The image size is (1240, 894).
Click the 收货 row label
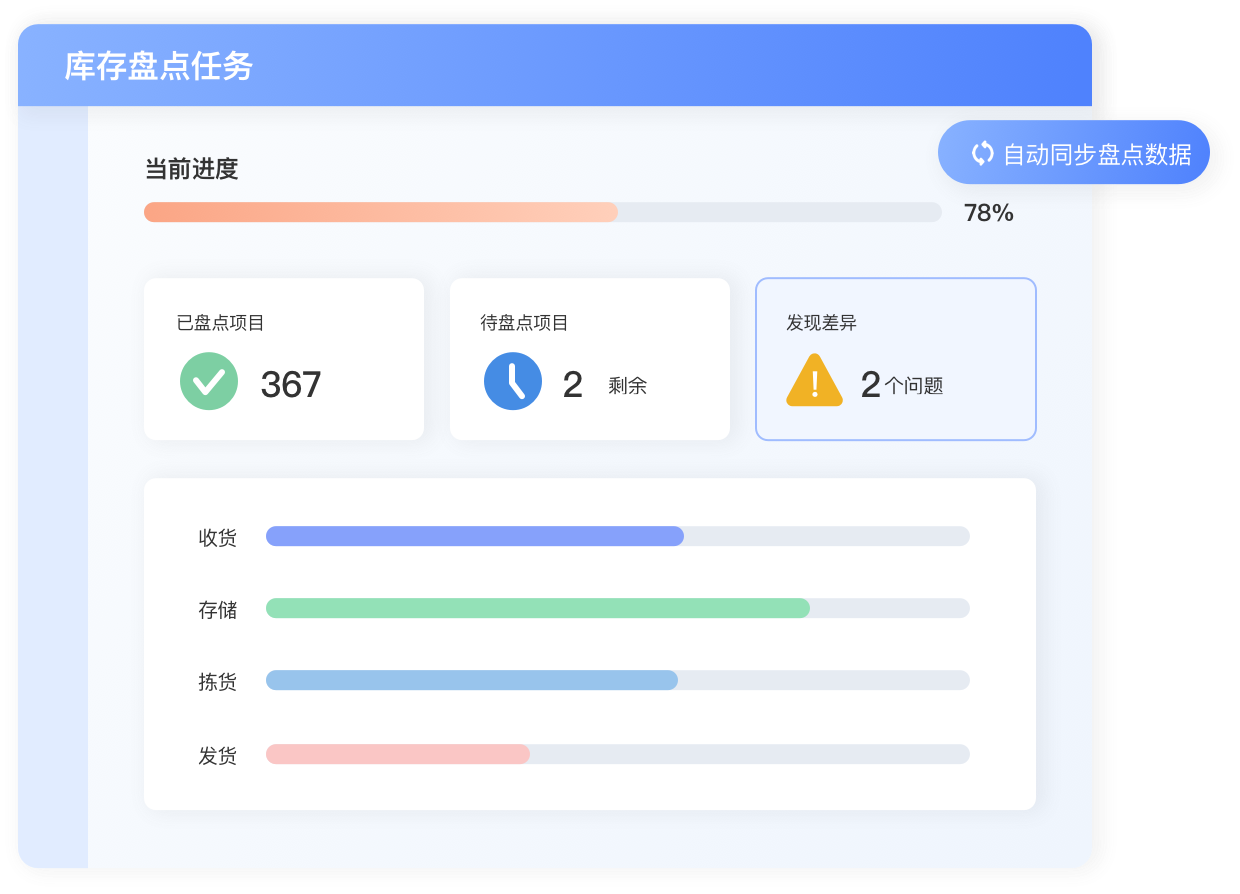click(x=218, y=538)
